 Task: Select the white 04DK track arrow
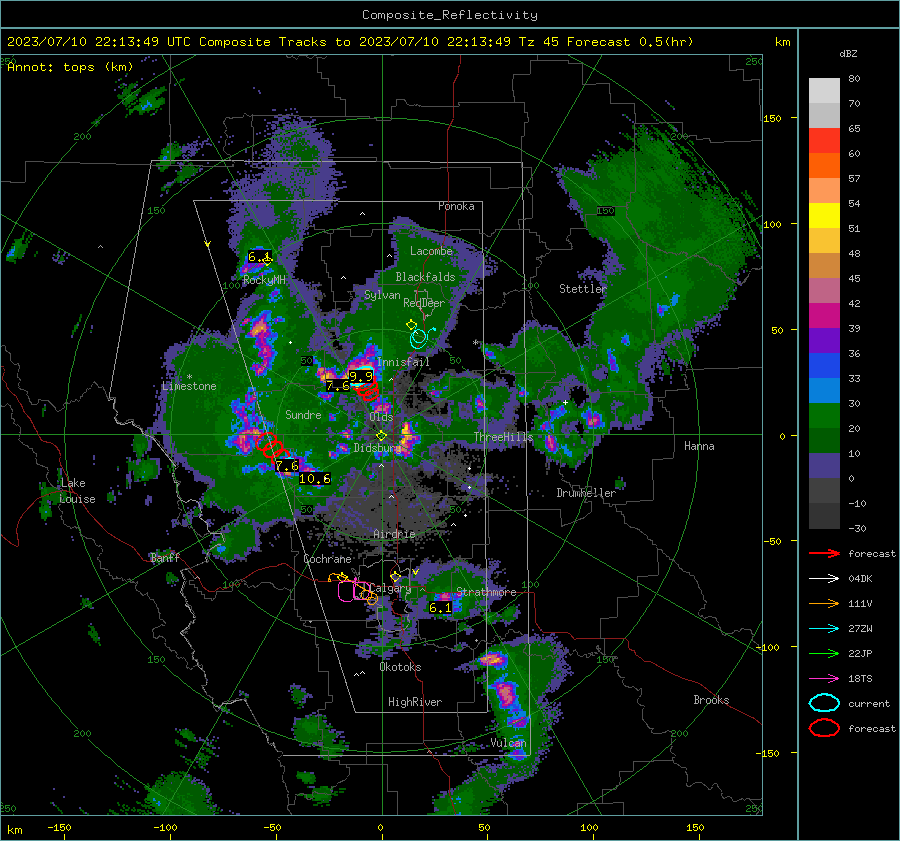point(824,579)
